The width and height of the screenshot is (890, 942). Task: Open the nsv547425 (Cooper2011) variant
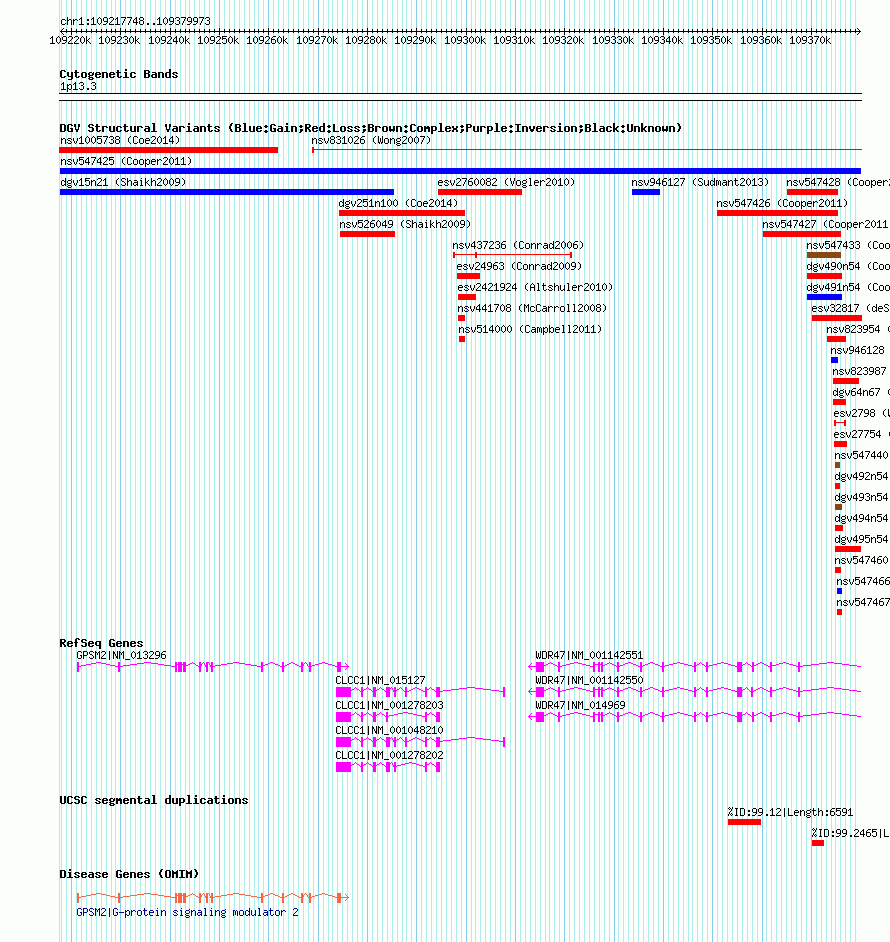pyautogui.click(x=126, y=161)
